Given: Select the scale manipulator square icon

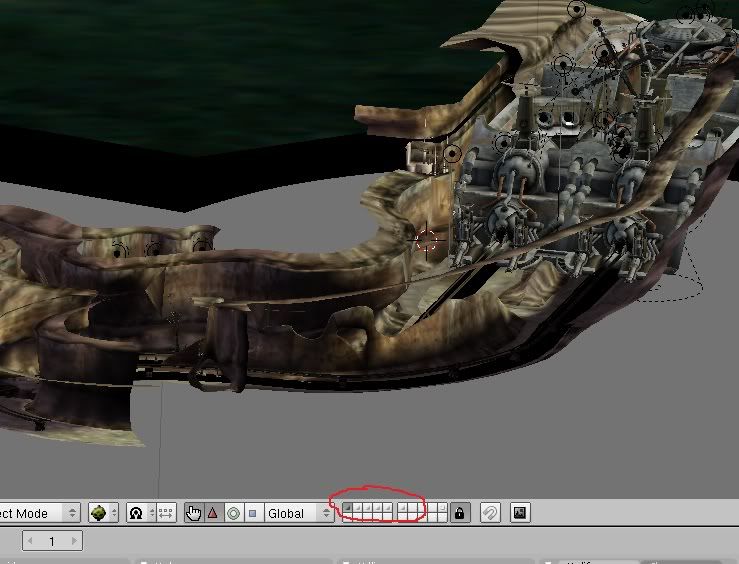Looking at the screenshot, I should click(253, 513).
